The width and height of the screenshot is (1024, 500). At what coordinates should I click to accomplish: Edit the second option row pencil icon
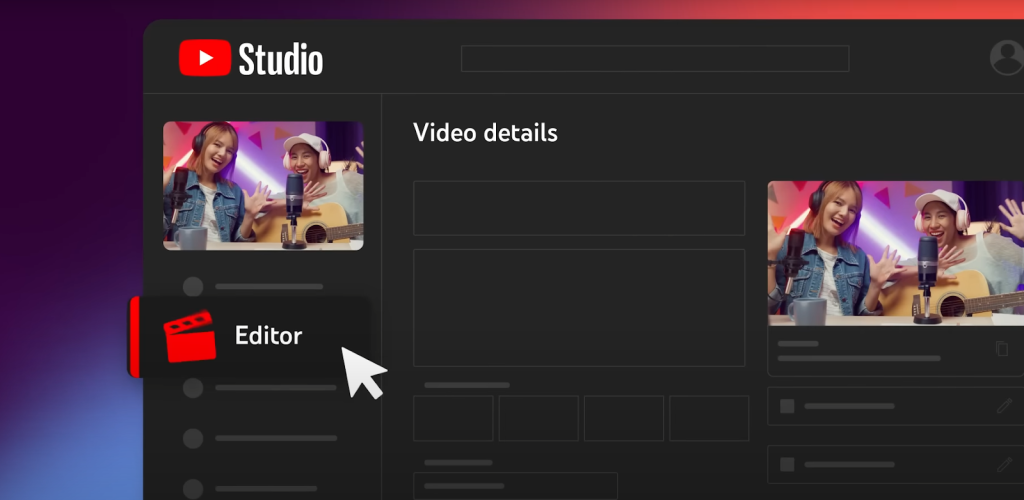1004,465
